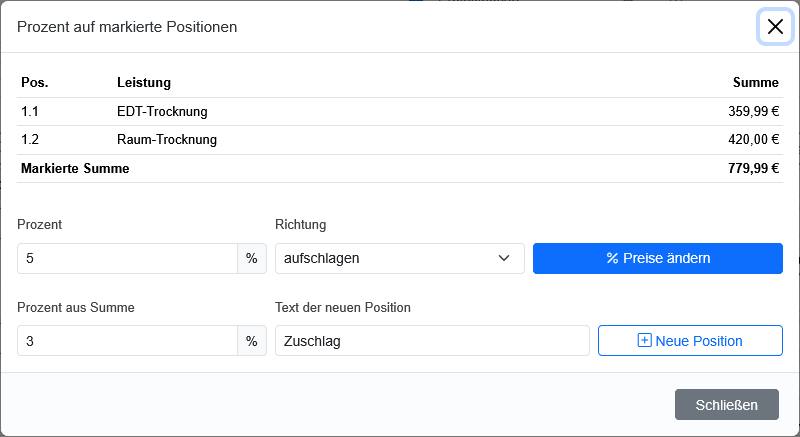This screenshot has height=437, width=800.
Task: Select the Raum-Trocknung row
Action: (400, 140)
